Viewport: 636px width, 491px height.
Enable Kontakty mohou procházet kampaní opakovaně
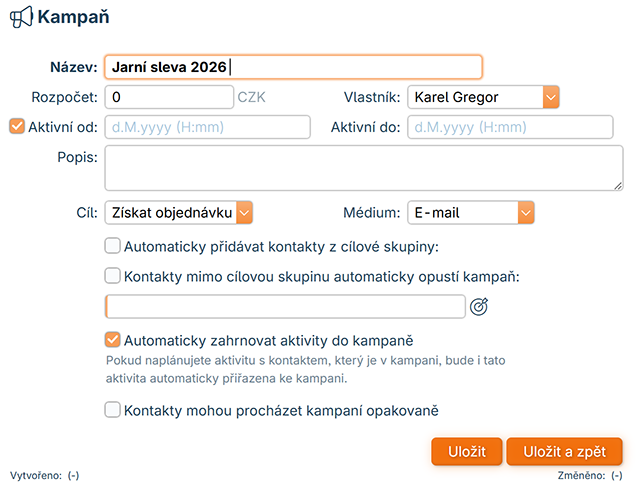[113, 409]
